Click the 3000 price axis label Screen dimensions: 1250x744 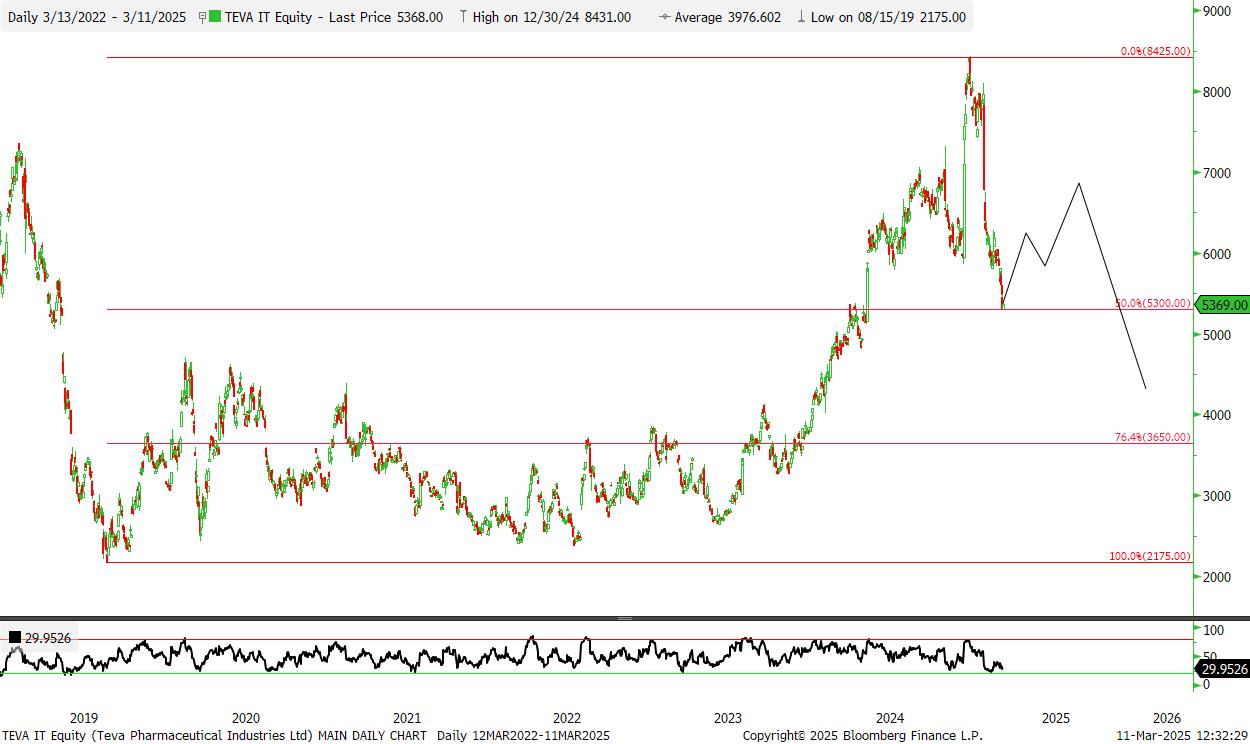coord(1217,496)
